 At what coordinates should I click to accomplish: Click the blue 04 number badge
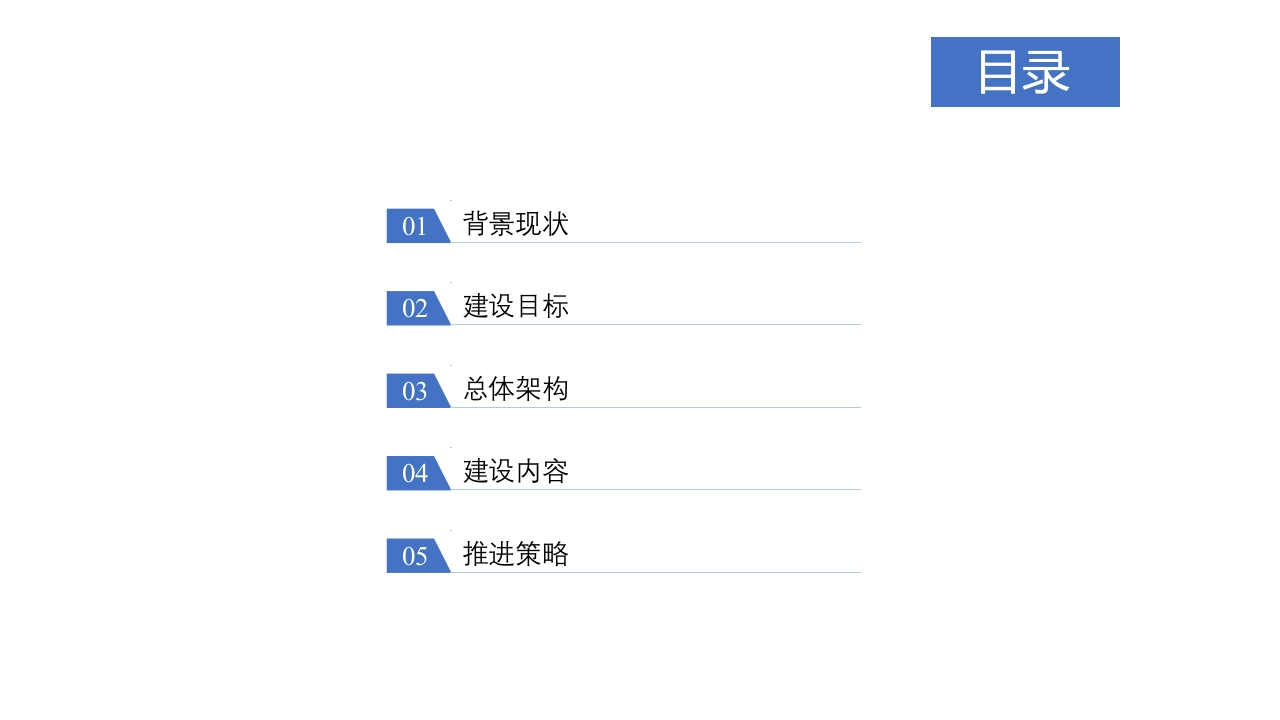417,473
